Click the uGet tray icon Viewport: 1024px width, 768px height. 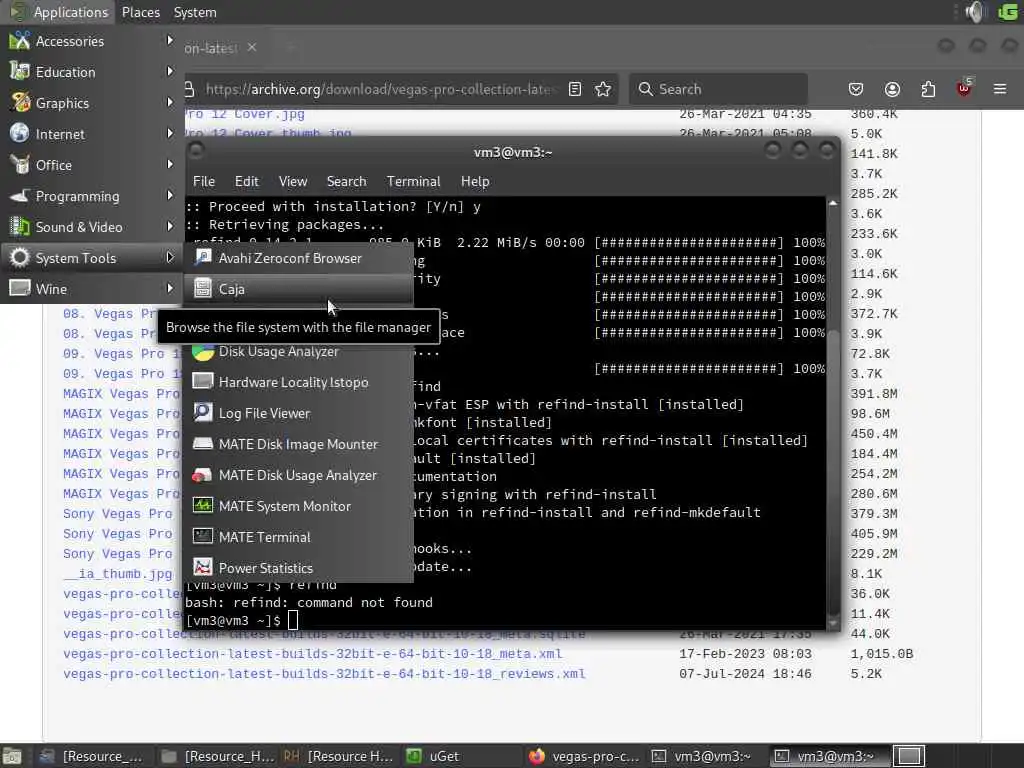point(1008,12)
